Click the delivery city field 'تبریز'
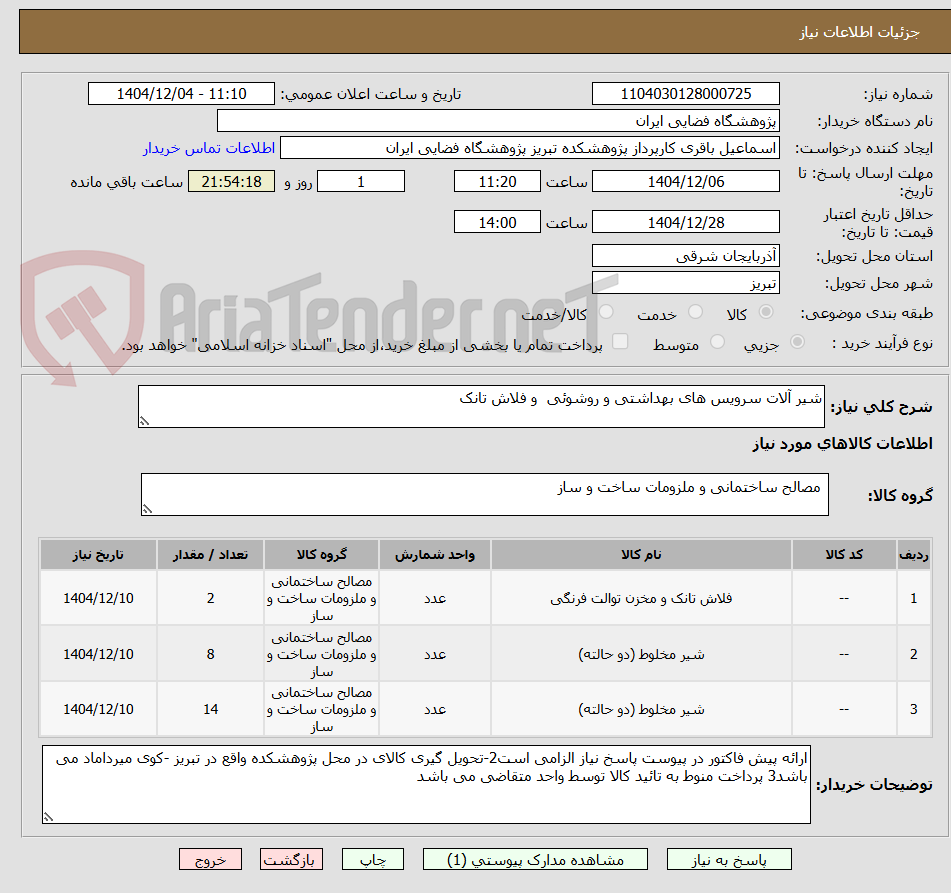 click(x=685, y=283)
